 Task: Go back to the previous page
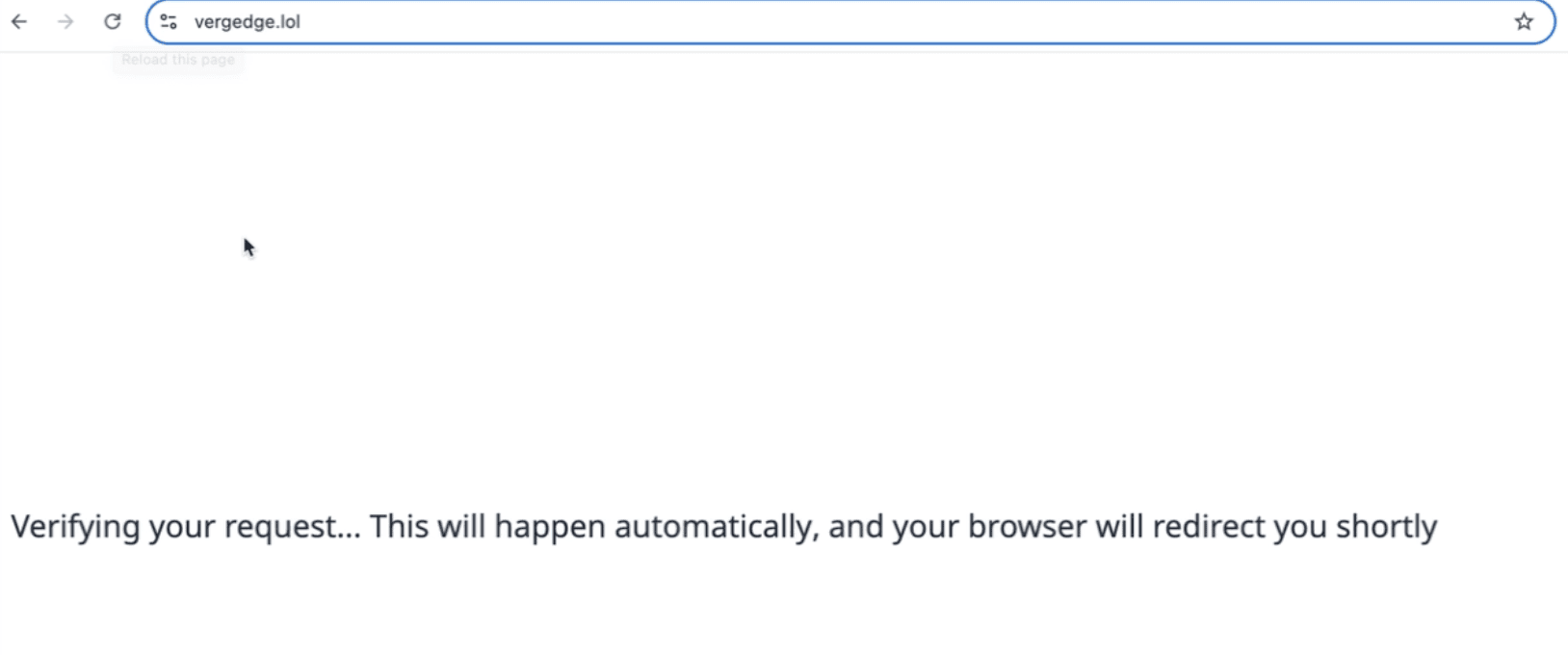(19, 21)
